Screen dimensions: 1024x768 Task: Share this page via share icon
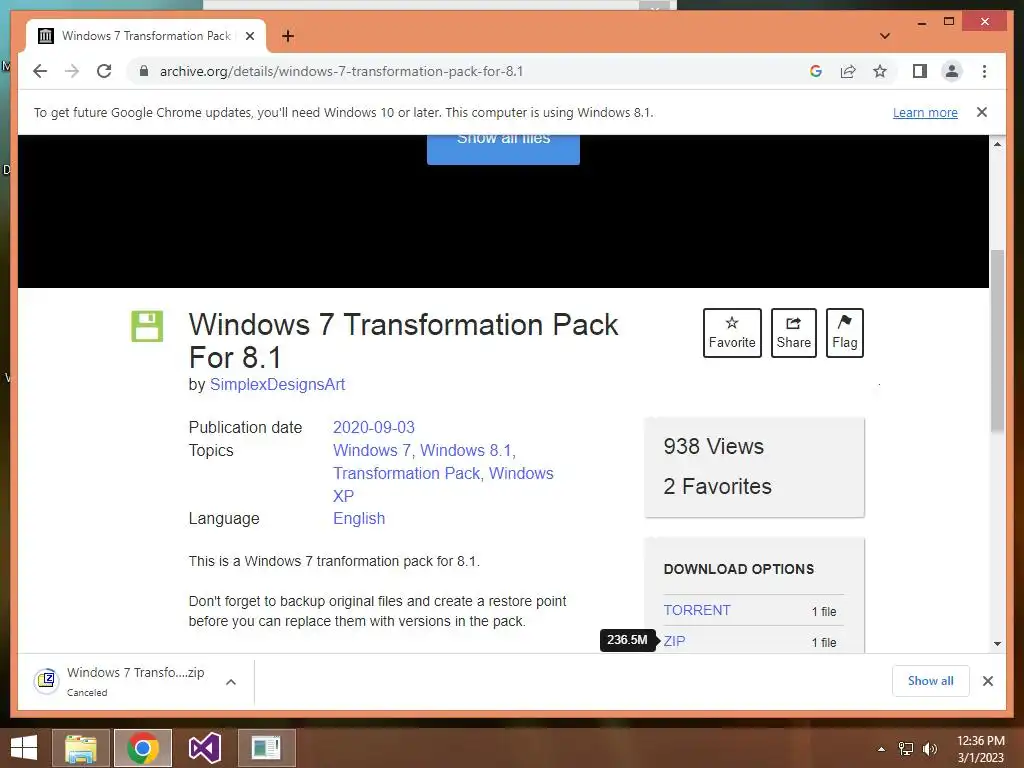tap(848, 71)
